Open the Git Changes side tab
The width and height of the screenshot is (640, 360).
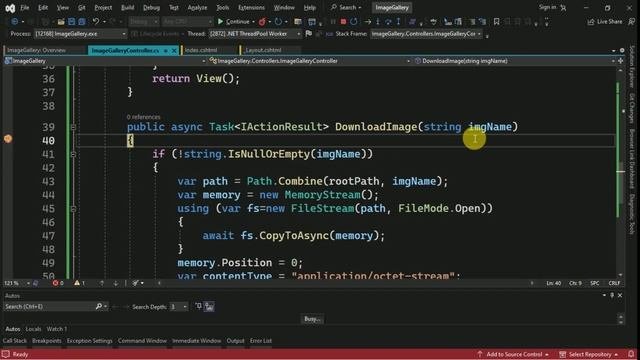[x=632, y=109]
